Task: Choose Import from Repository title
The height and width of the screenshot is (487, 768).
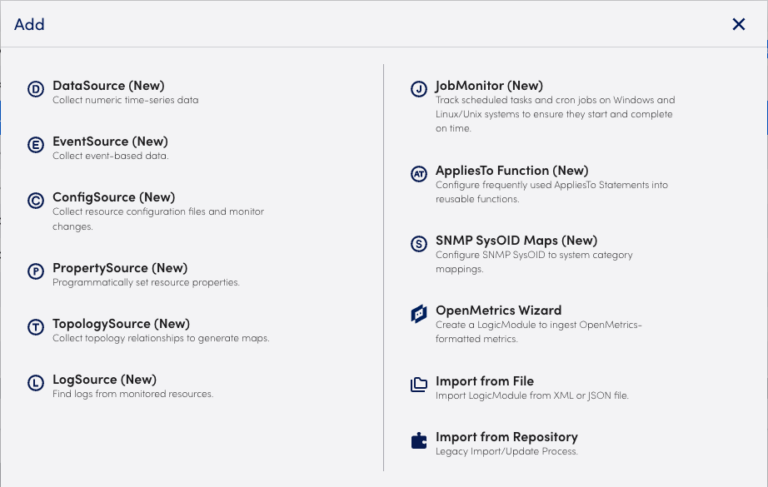Action: pyautogui.click(x=506, y=437)
